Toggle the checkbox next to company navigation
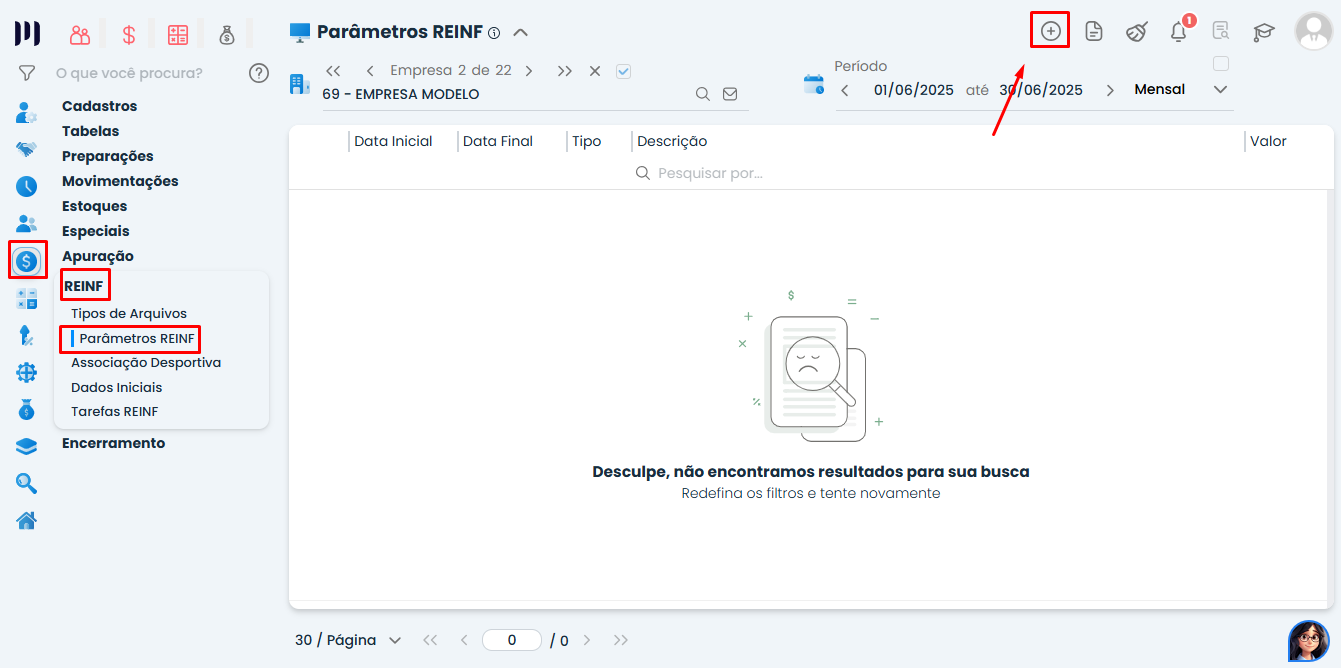This screenshot has width=1341, height=668. [x=624, y=71]
